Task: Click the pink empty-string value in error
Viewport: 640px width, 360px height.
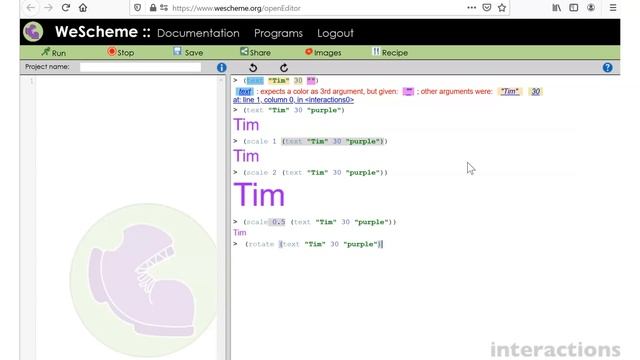Action: 408,91
